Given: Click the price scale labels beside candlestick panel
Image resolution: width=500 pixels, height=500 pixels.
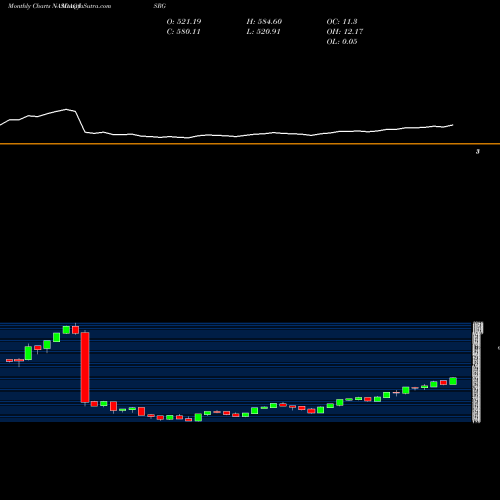Looking at the screenshot, I should (x=477, y=372).
